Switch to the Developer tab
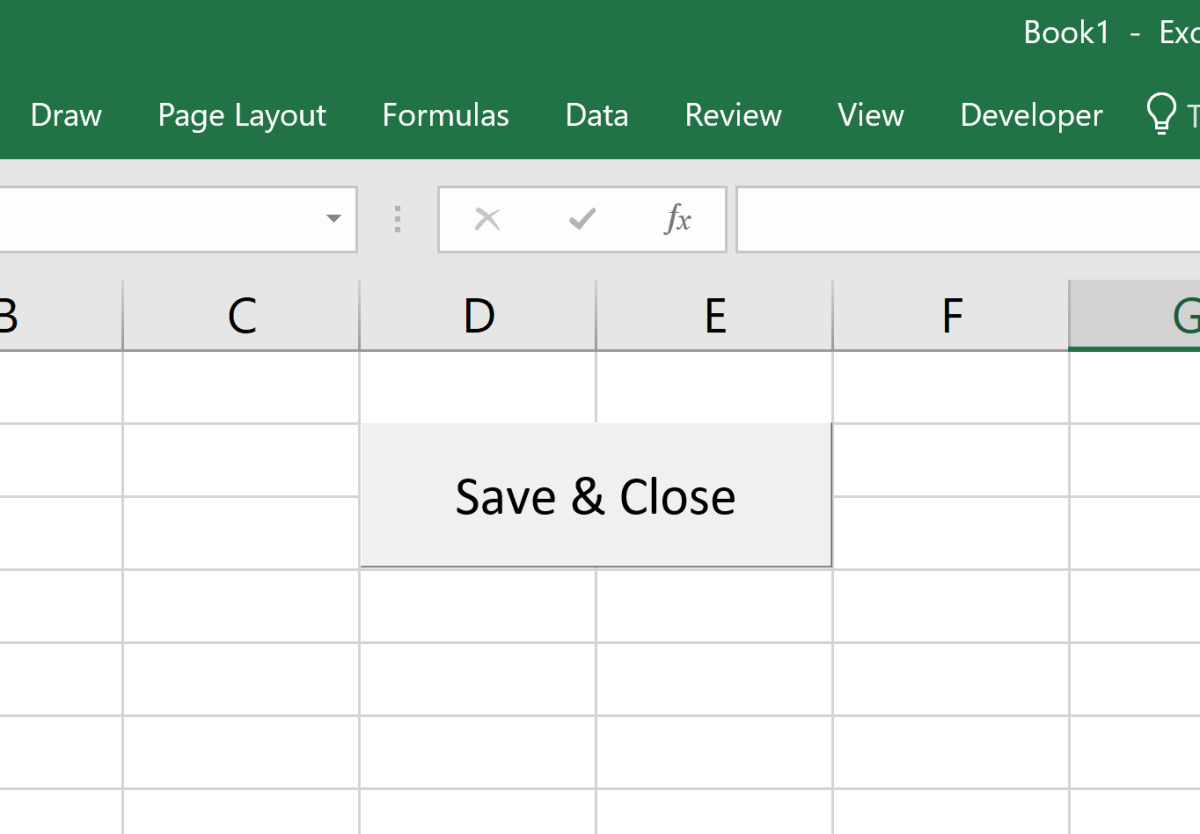Image resolution: width=1200 pixels, height=834 pixels. pos(1030,115)
